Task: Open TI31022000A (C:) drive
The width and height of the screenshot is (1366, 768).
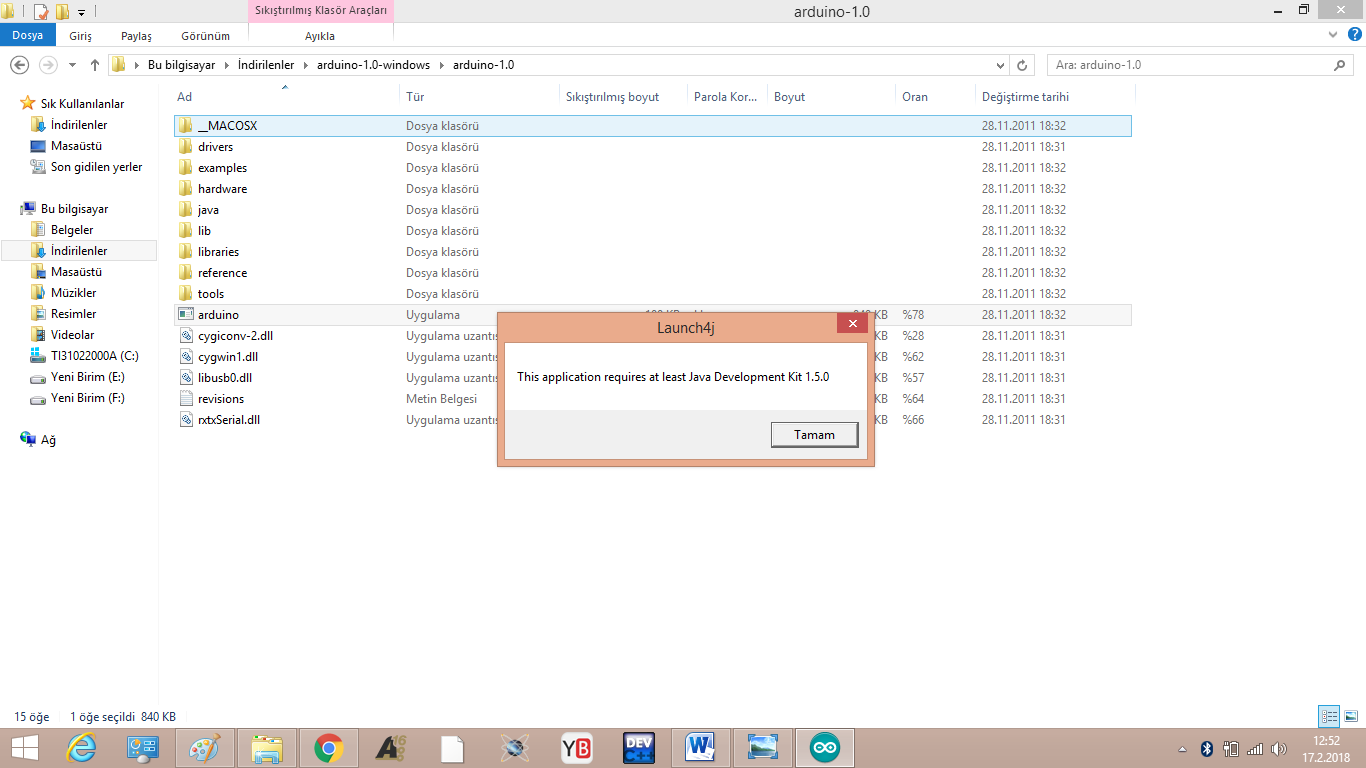Action: 94,356
